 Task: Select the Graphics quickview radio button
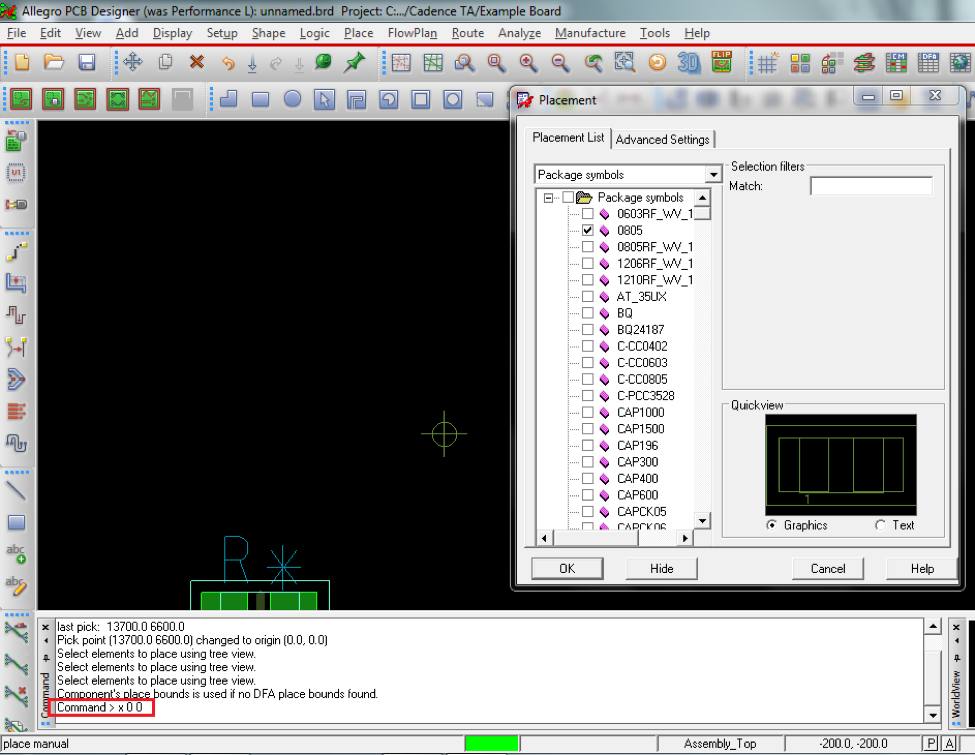click(772, 526)
